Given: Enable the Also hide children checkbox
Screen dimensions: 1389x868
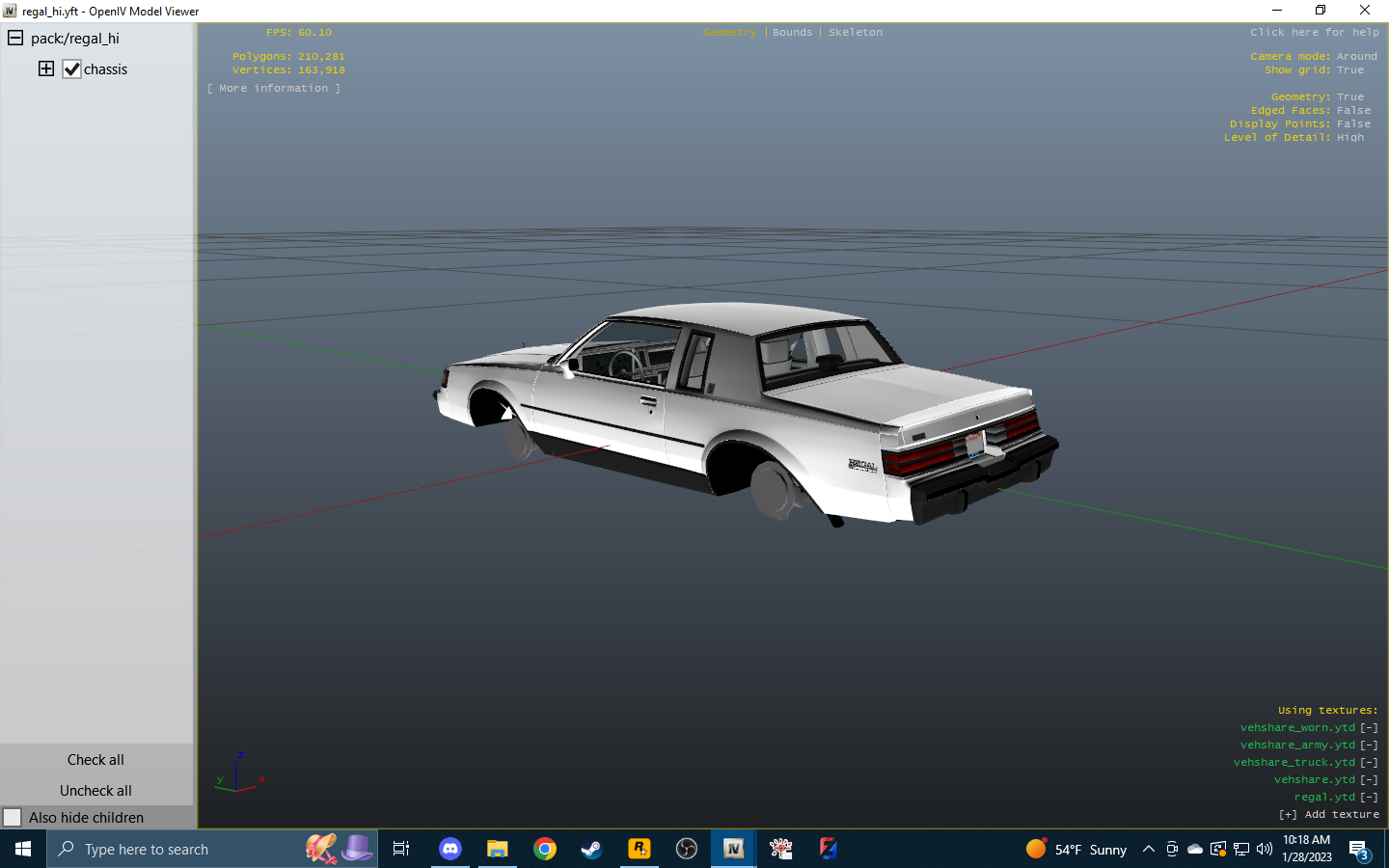Looking at the screenshot, I should [x=13, y=817].
